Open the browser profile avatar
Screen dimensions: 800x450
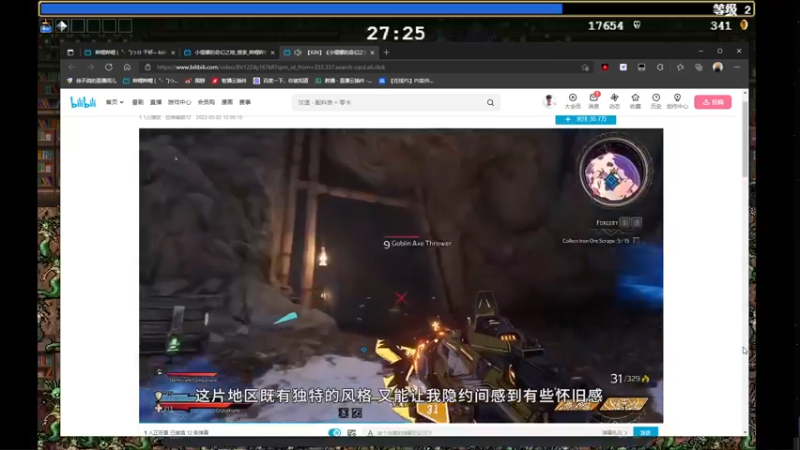pos(717,67)
